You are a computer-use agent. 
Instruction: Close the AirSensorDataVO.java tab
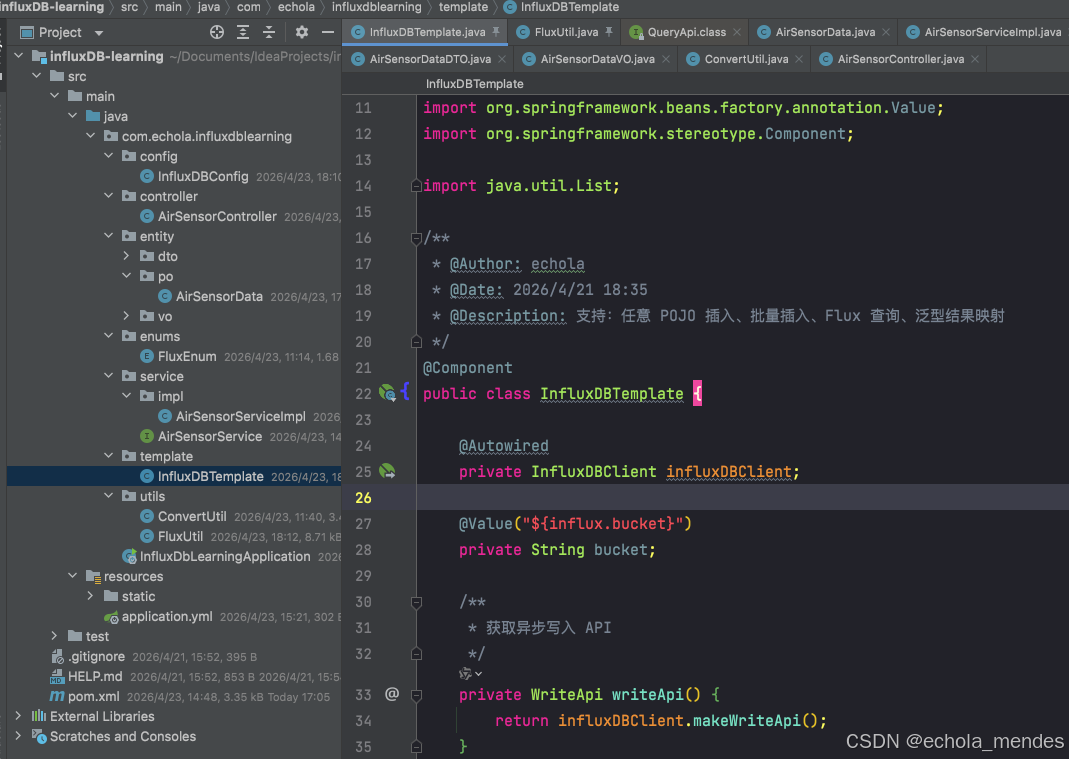click(665, 59)
